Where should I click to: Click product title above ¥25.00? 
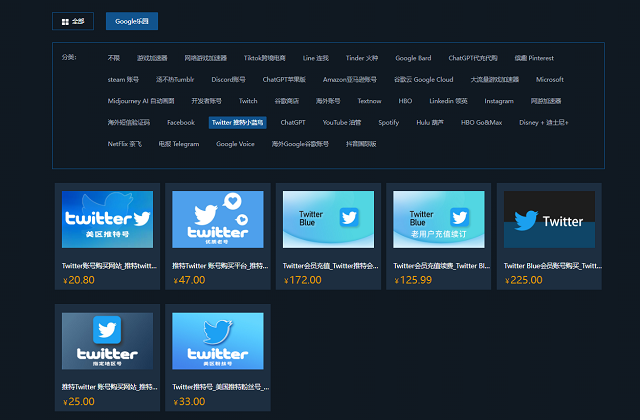click(x=109, y=387)
